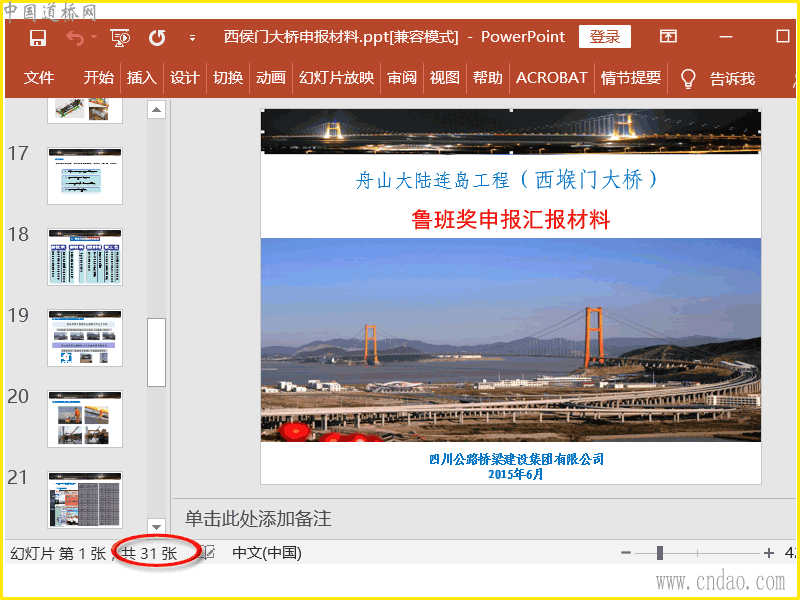Image resolution: width=800 pixels, height=600 pixels.
Task: Click language indicator 中文(中国)
Action: click(x=267, y=553)
